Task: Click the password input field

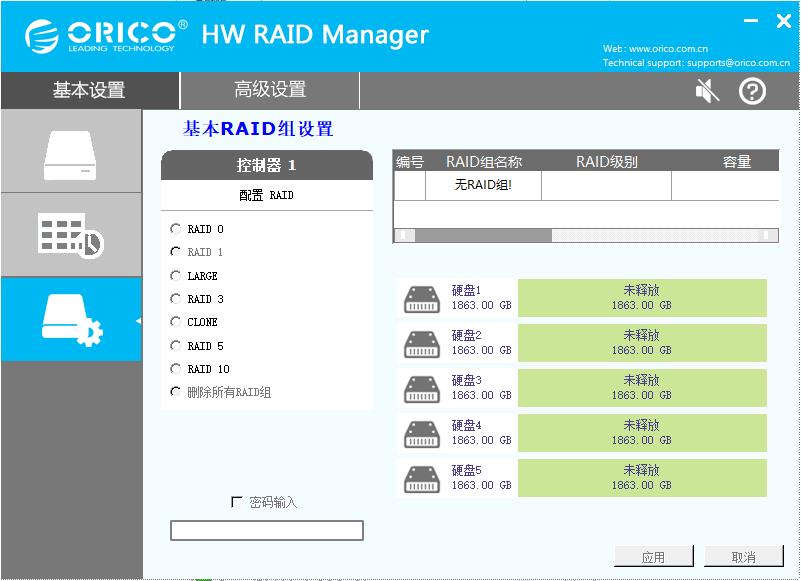Action: (x=267, y=530)
